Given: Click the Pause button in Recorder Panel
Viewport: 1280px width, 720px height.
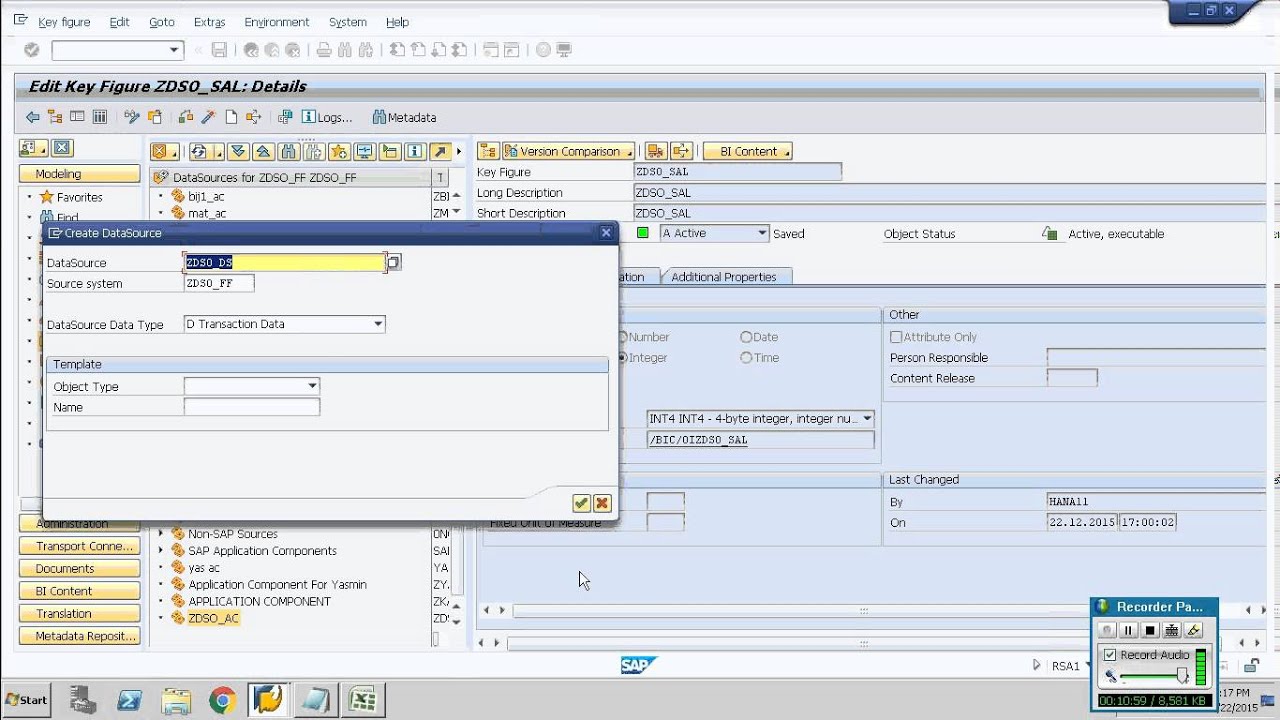Looking at the screenshot, I should point(1128,630).
